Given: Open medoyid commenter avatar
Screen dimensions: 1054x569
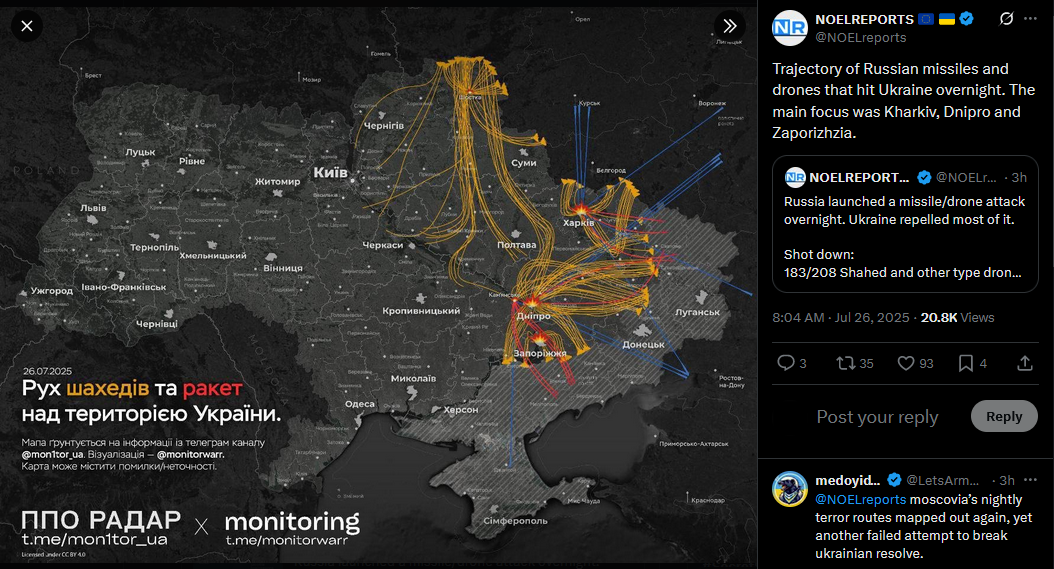Looking at the screenshot, I should tap(790, 489).
